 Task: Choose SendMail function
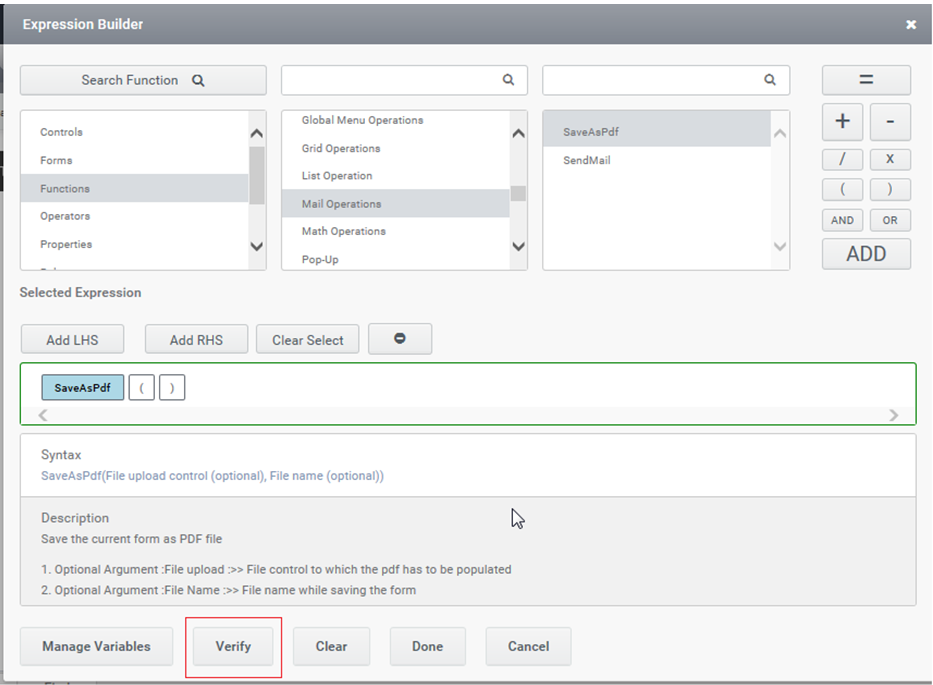point(586,160)
